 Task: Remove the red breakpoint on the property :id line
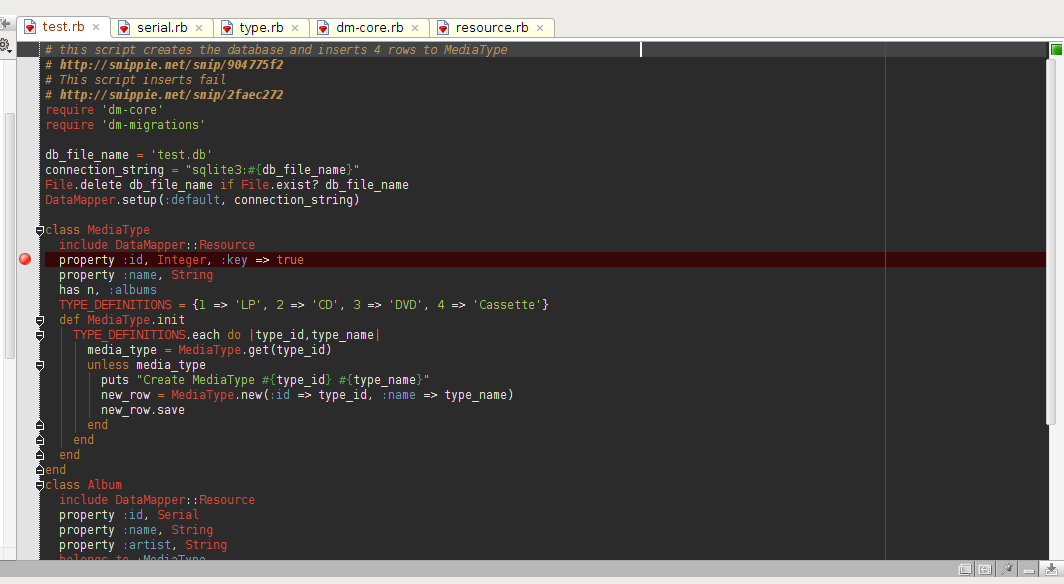coord(25,259)
